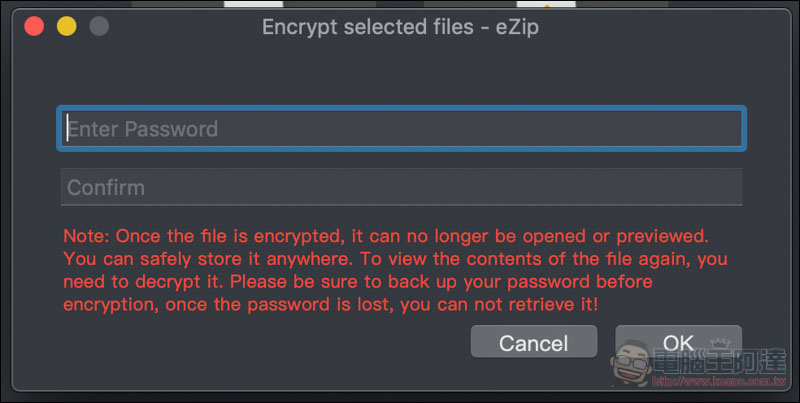Confirm encryption with the OK button

pyautogui.click(x=679, y=341)
